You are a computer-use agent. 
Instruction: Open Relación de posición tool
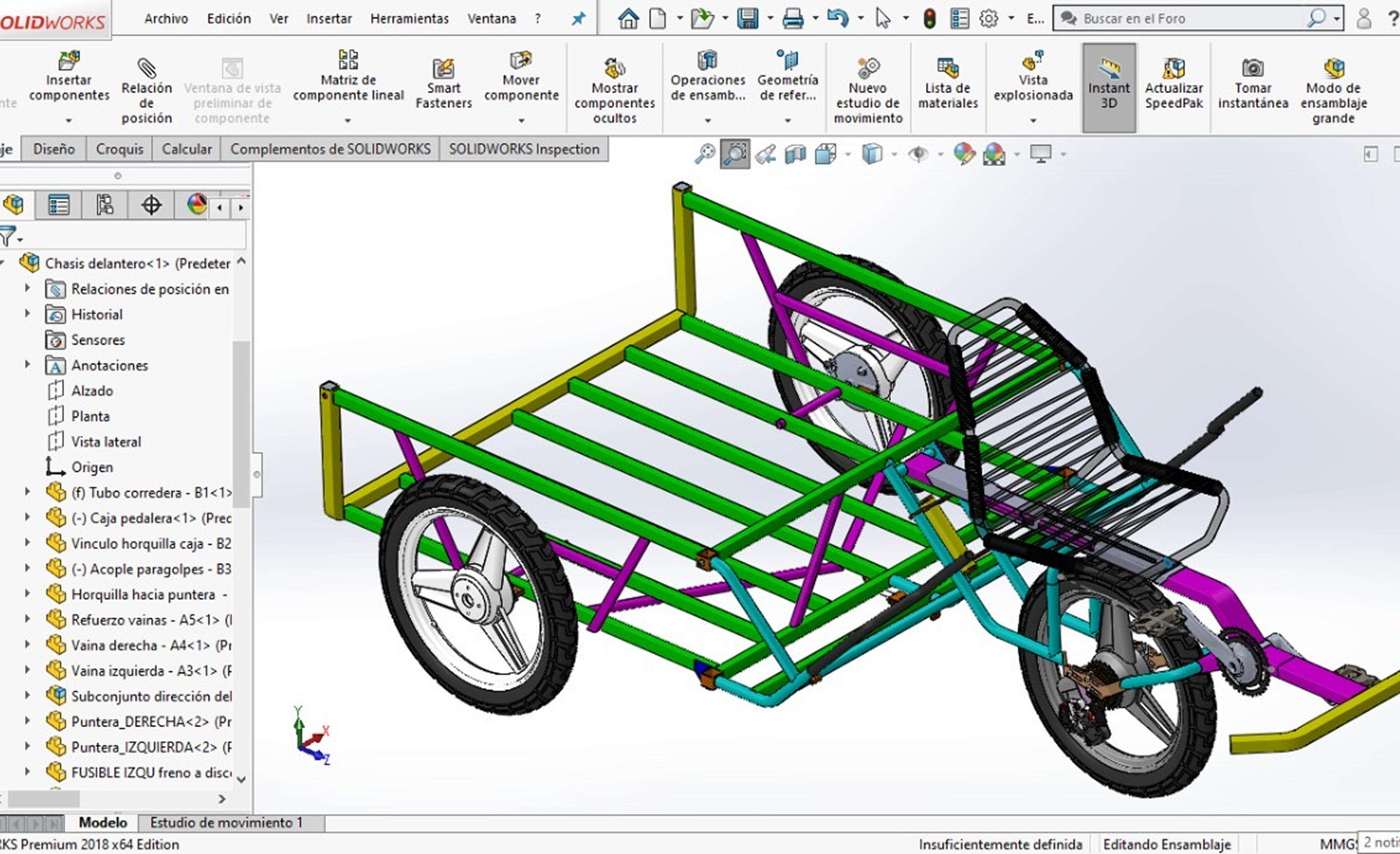pos(146,91)
